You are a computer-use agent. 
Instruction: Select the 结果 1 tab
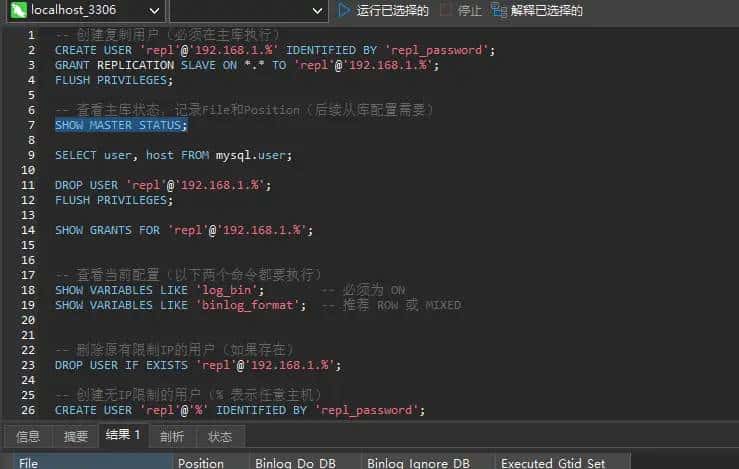click(123, 435)
